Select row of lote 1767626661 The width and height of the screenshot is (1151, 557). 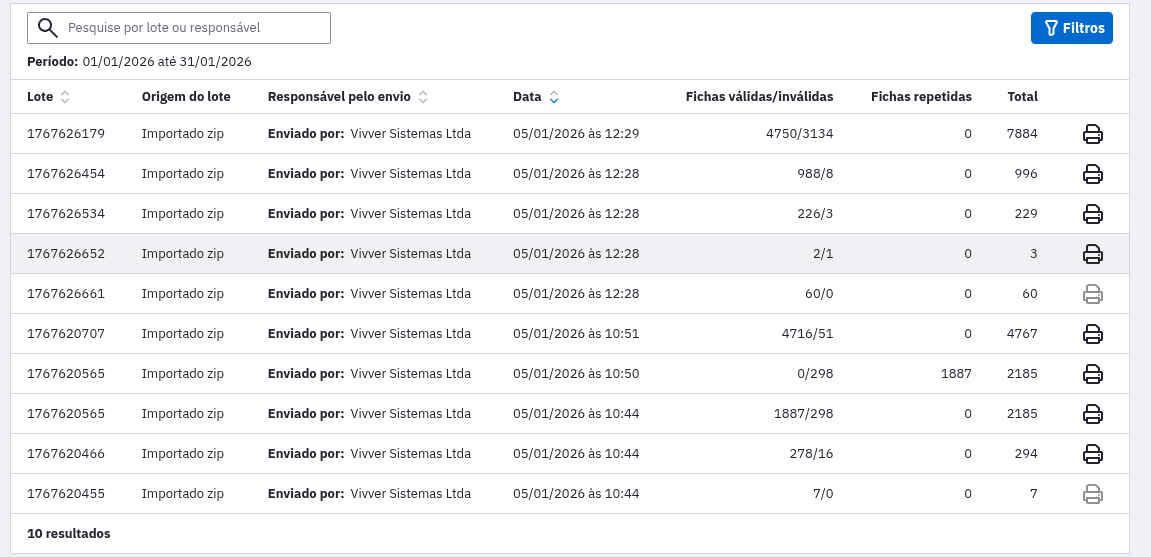400,294
